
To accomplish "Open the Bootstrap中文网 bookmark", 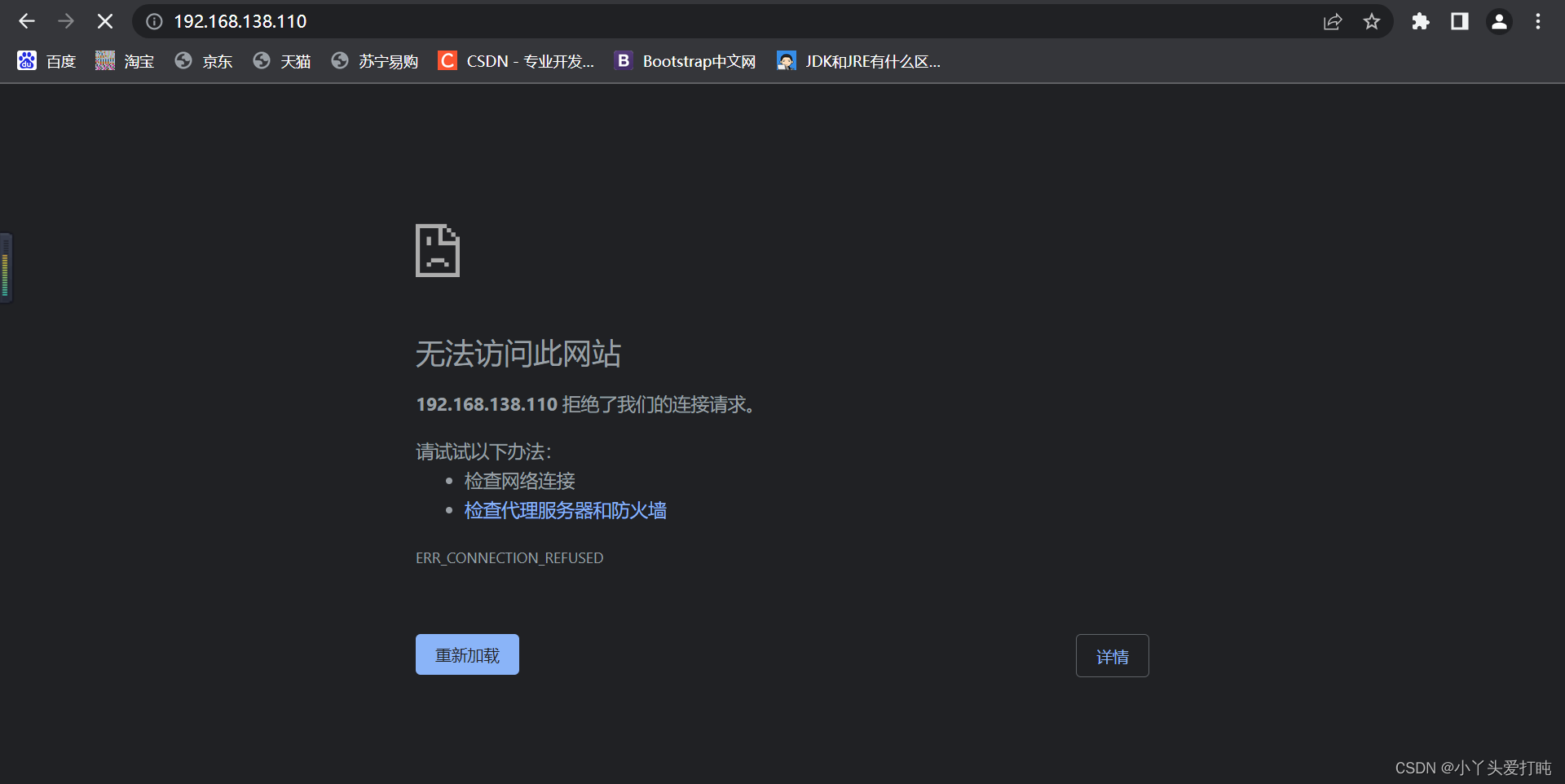I will (x=686, y=61).
